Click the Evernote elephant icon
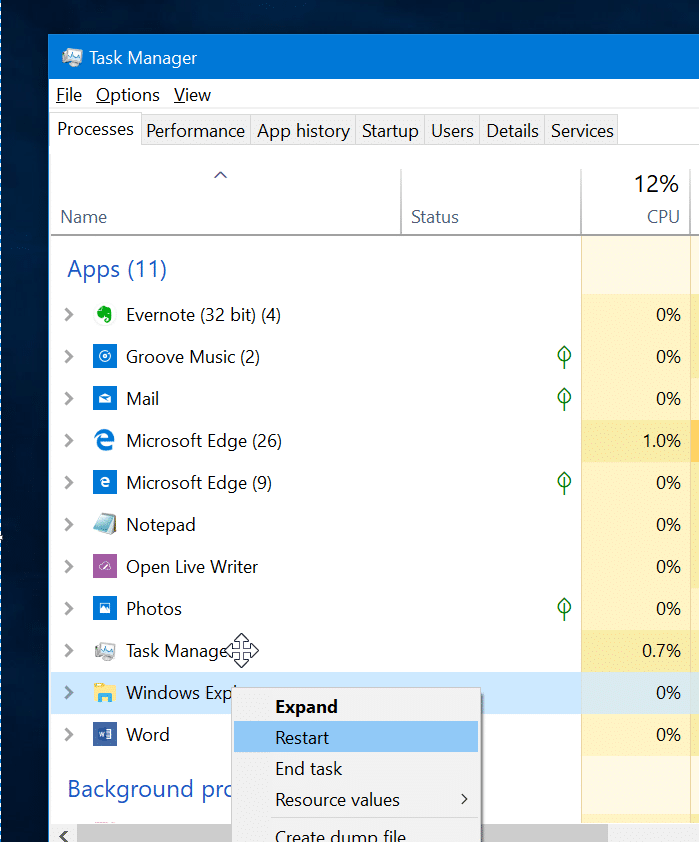 click(x=105, y=315)
